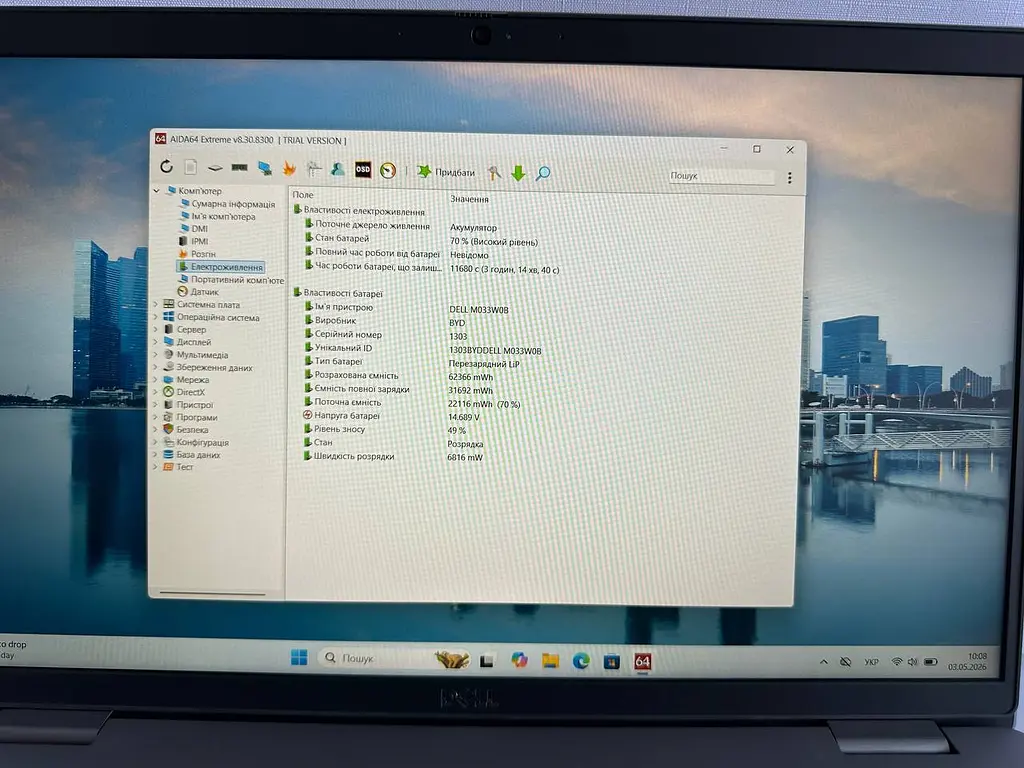Image resolution: width=1024 pixels, height=768 pixels.
Task: Select the Стан батареї row
Action: click(421, 240)
